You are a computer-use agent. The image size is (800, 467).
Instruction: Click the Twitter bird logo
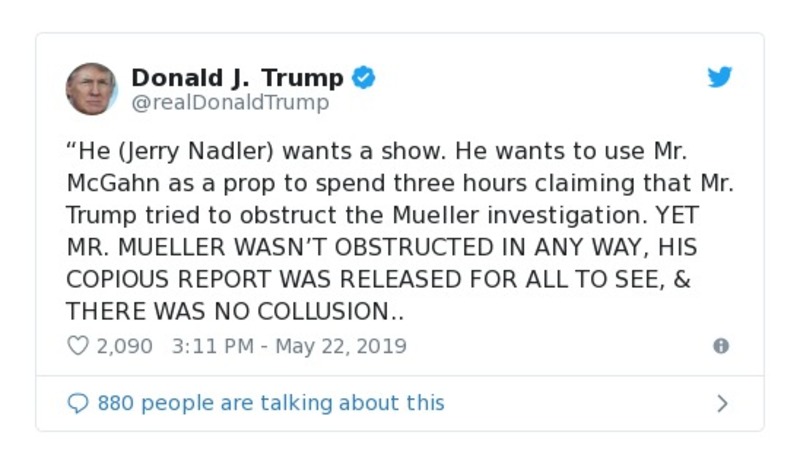720,78
